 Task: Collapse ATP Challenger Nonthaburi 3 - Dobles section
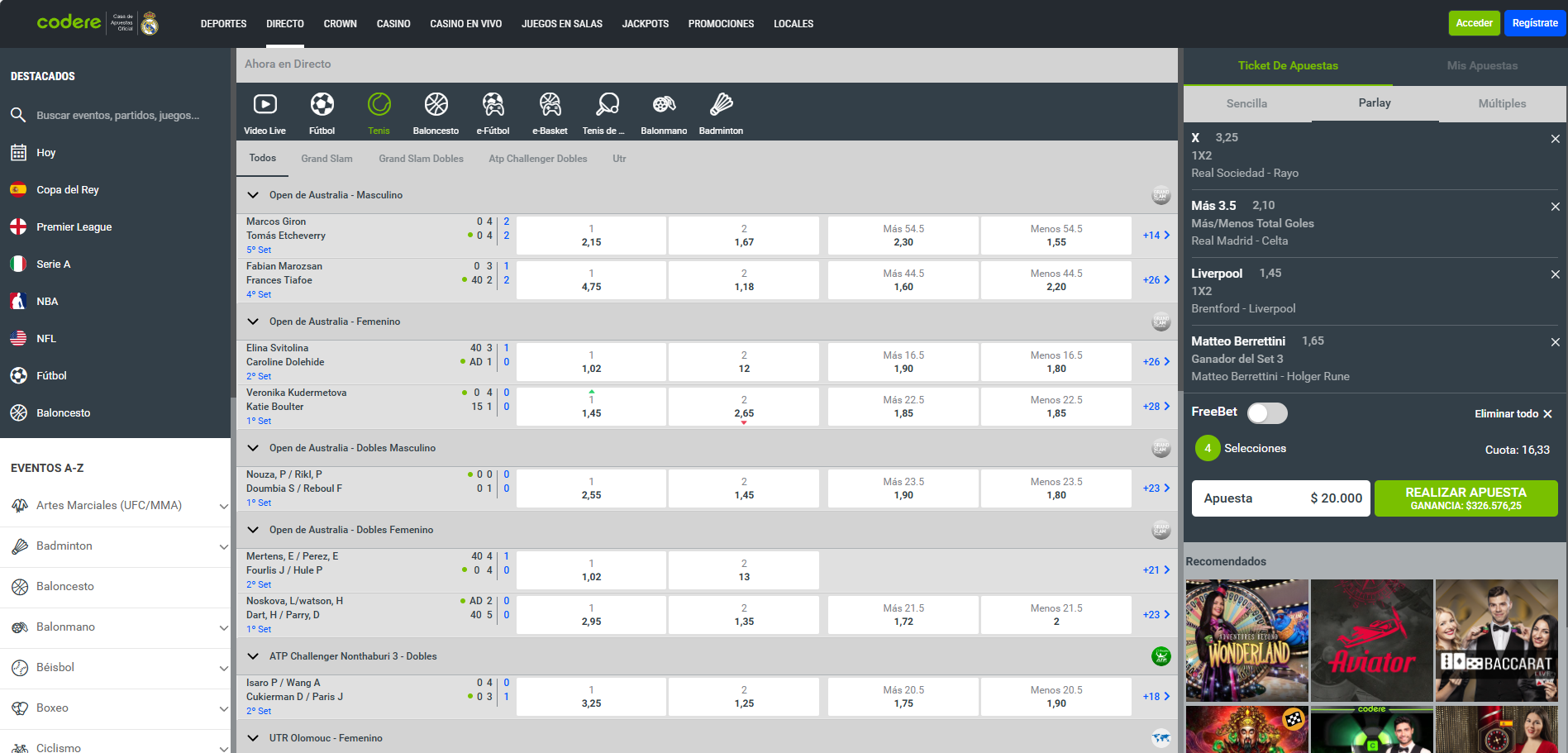click(253, 656)
